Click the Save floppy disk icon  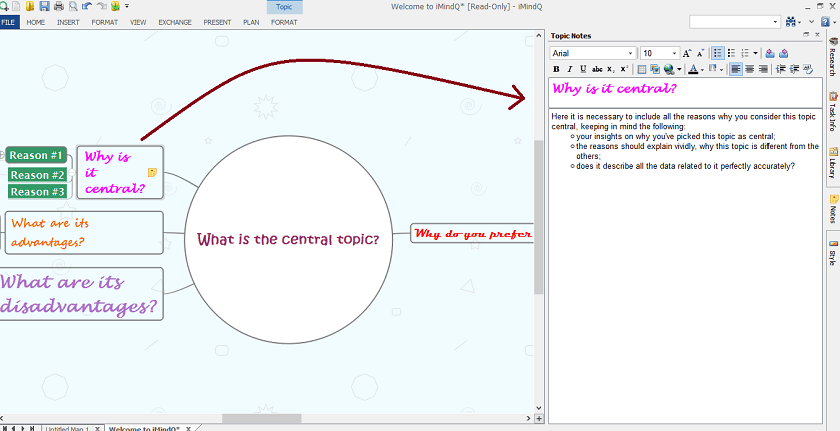click(x=44, y=6)
